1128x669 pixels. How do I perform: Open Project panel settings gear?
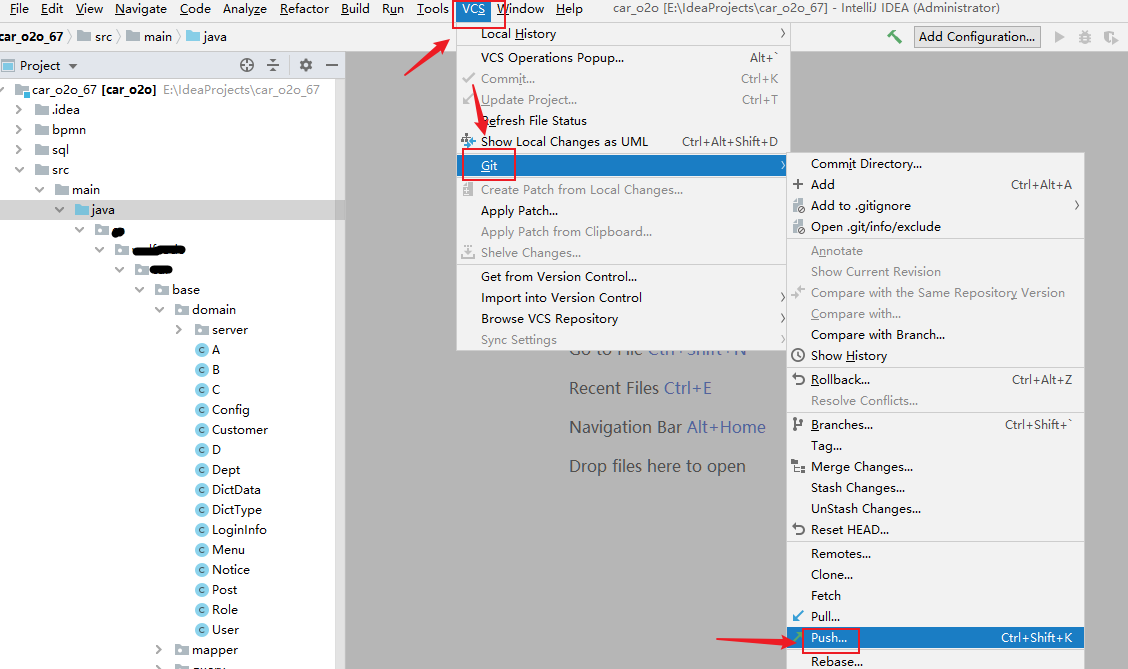306,65
